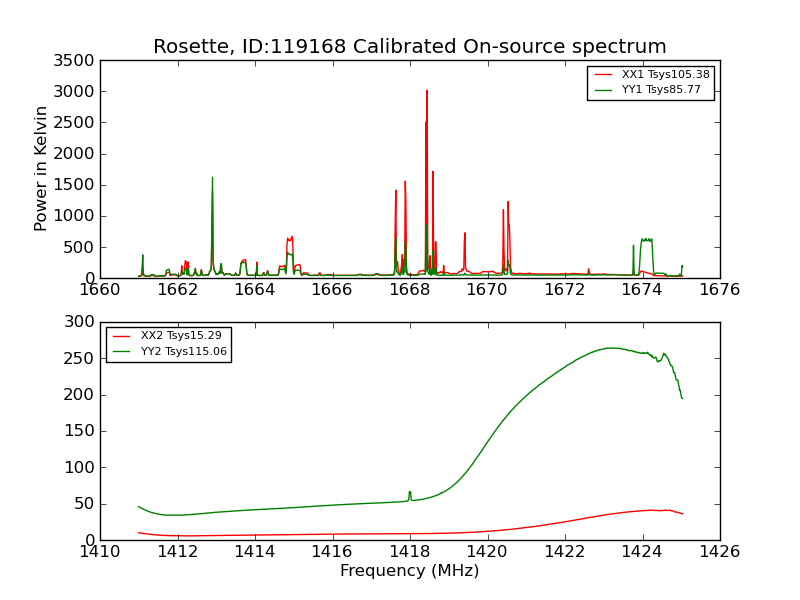
Task: Click the 1412 x-axis tick label
Action: click(x=178, y=552)
